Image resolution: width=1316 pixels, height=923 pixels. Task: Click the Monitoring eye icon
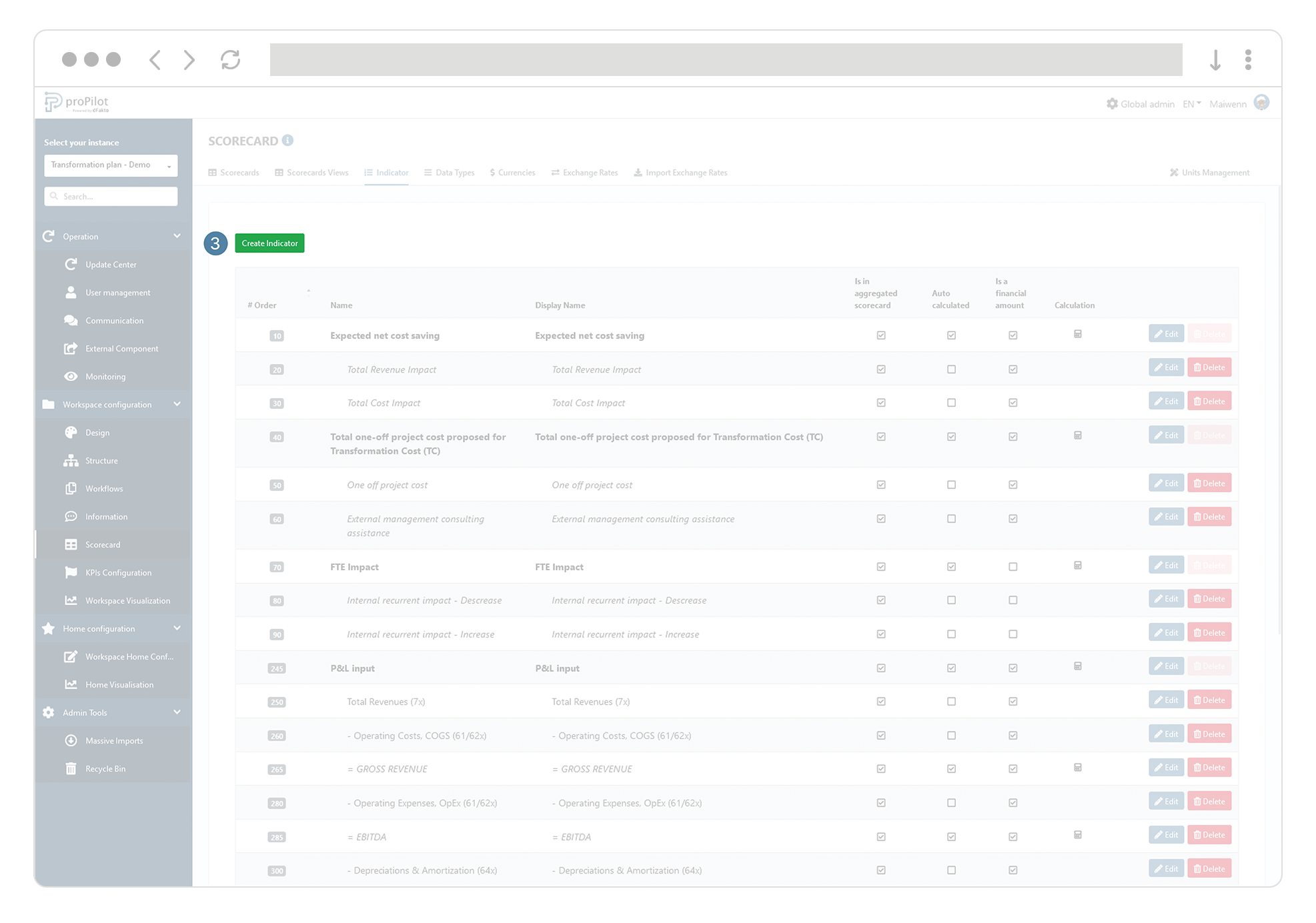(71, 376)
